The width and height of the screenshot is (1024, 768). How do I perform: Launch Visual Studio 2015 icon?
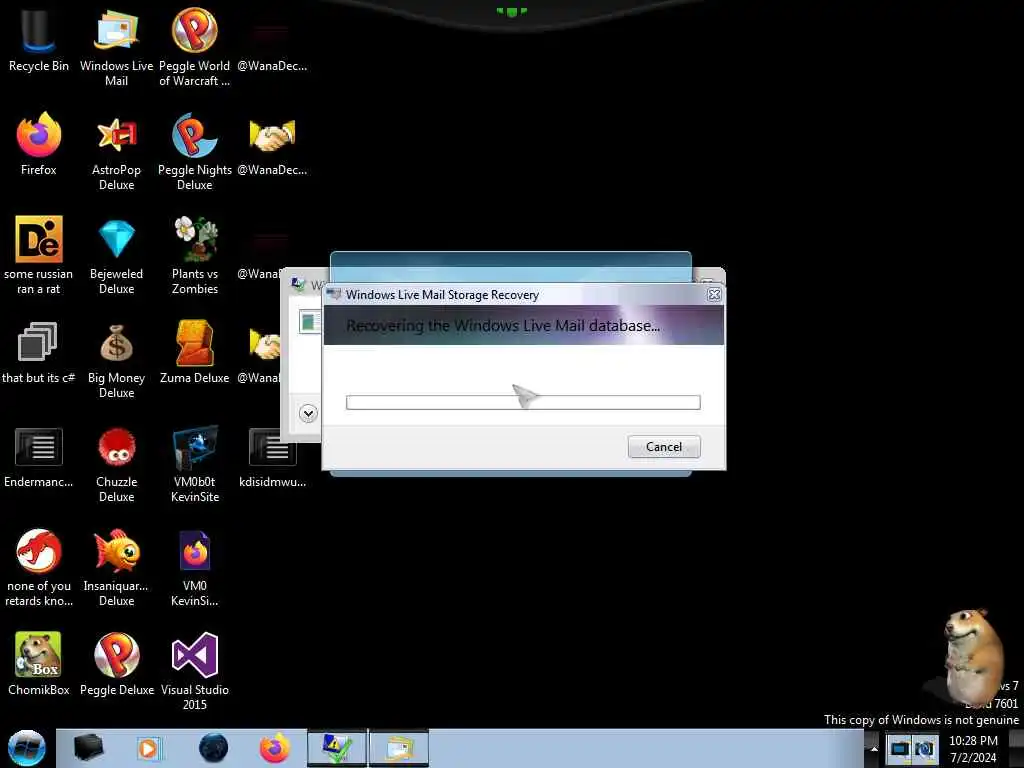195,671
